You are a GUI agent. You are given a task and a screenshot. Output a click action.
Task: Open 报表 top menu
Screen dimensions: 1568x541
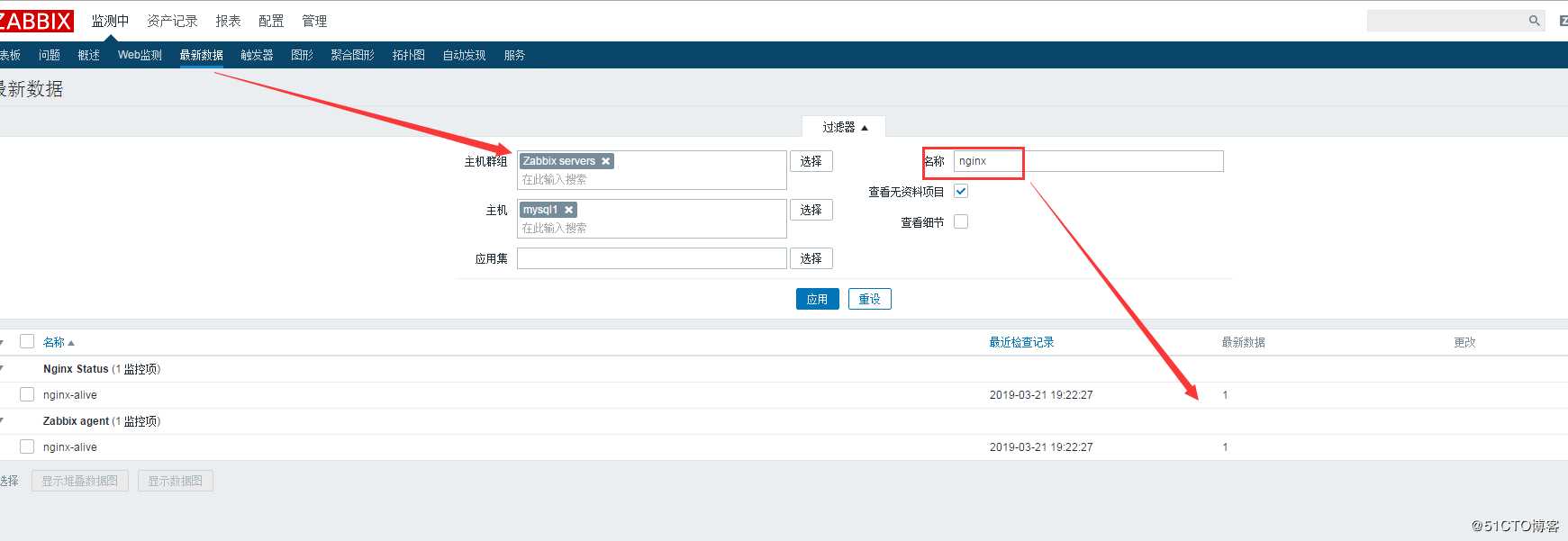228,21
